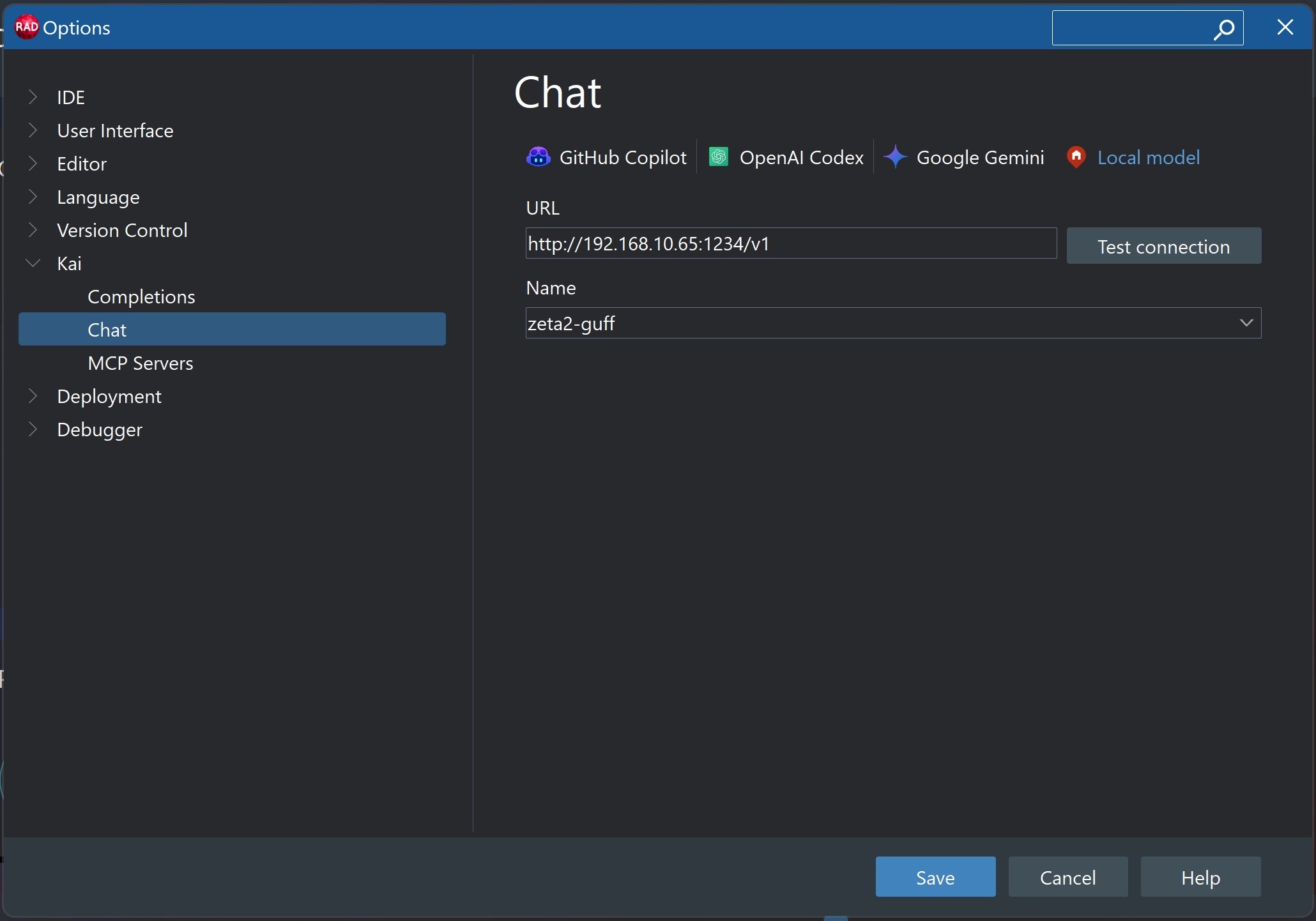Select the Debugger category label

click(x=100, y=429)
